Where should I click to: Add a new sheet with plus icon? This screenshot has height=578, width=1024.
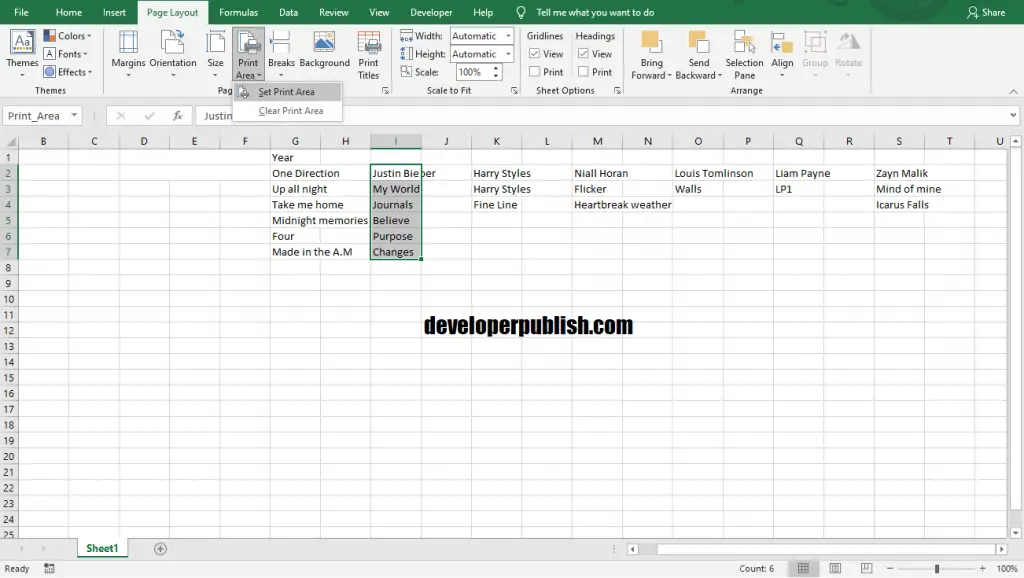click(x=160, y=549)
